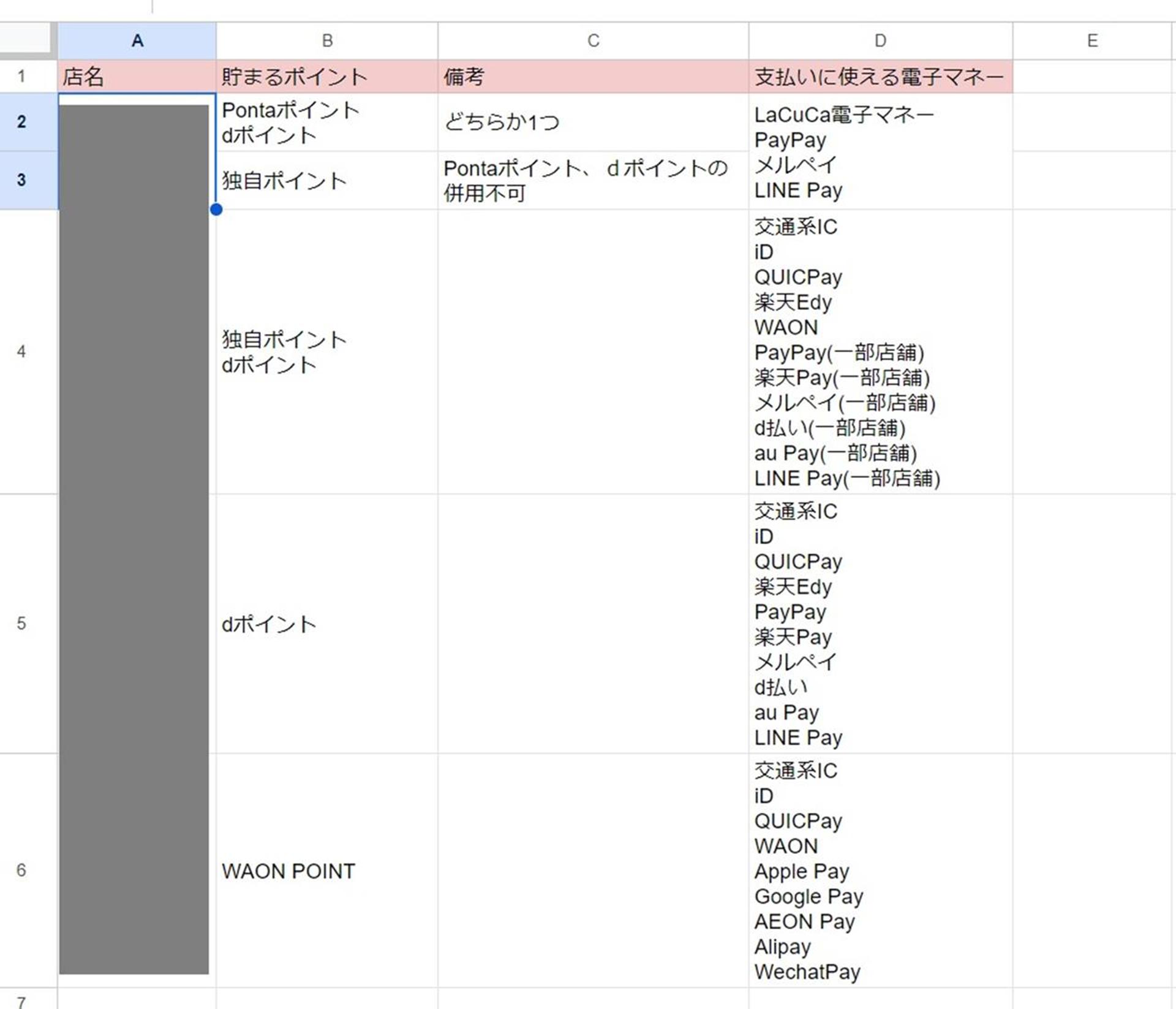The height and width of the screenshot is (1009, 1176).
Task: Click column E header
Action: pyautogui.click(x=1092, y=40)
